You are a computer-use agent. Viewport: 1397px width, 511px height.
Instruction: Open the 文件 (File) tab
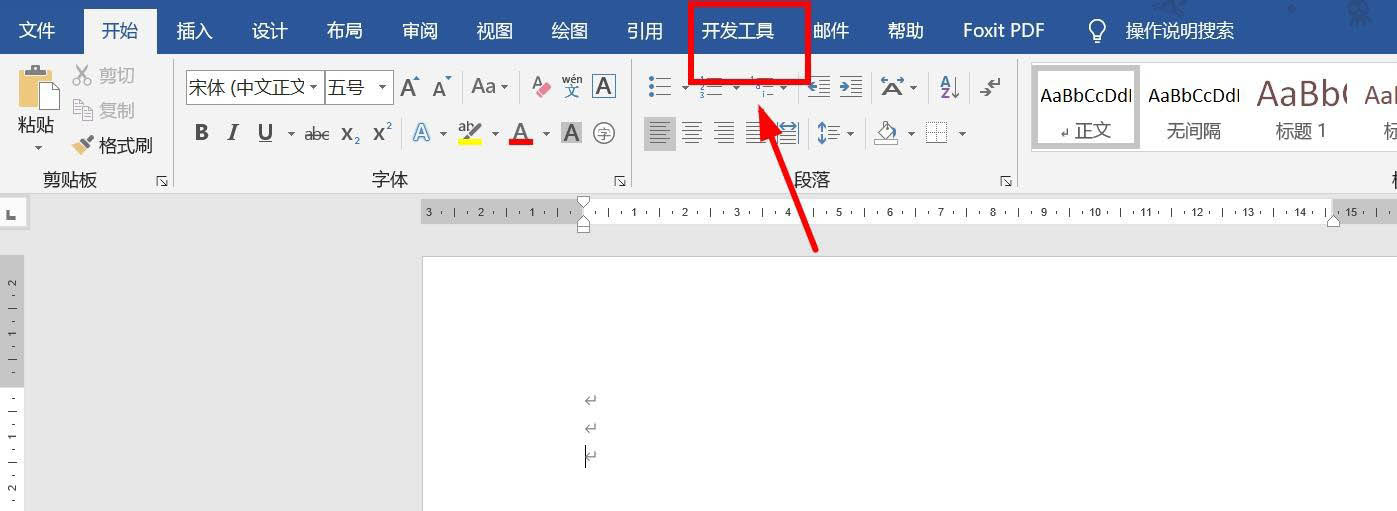coord(38,30)
